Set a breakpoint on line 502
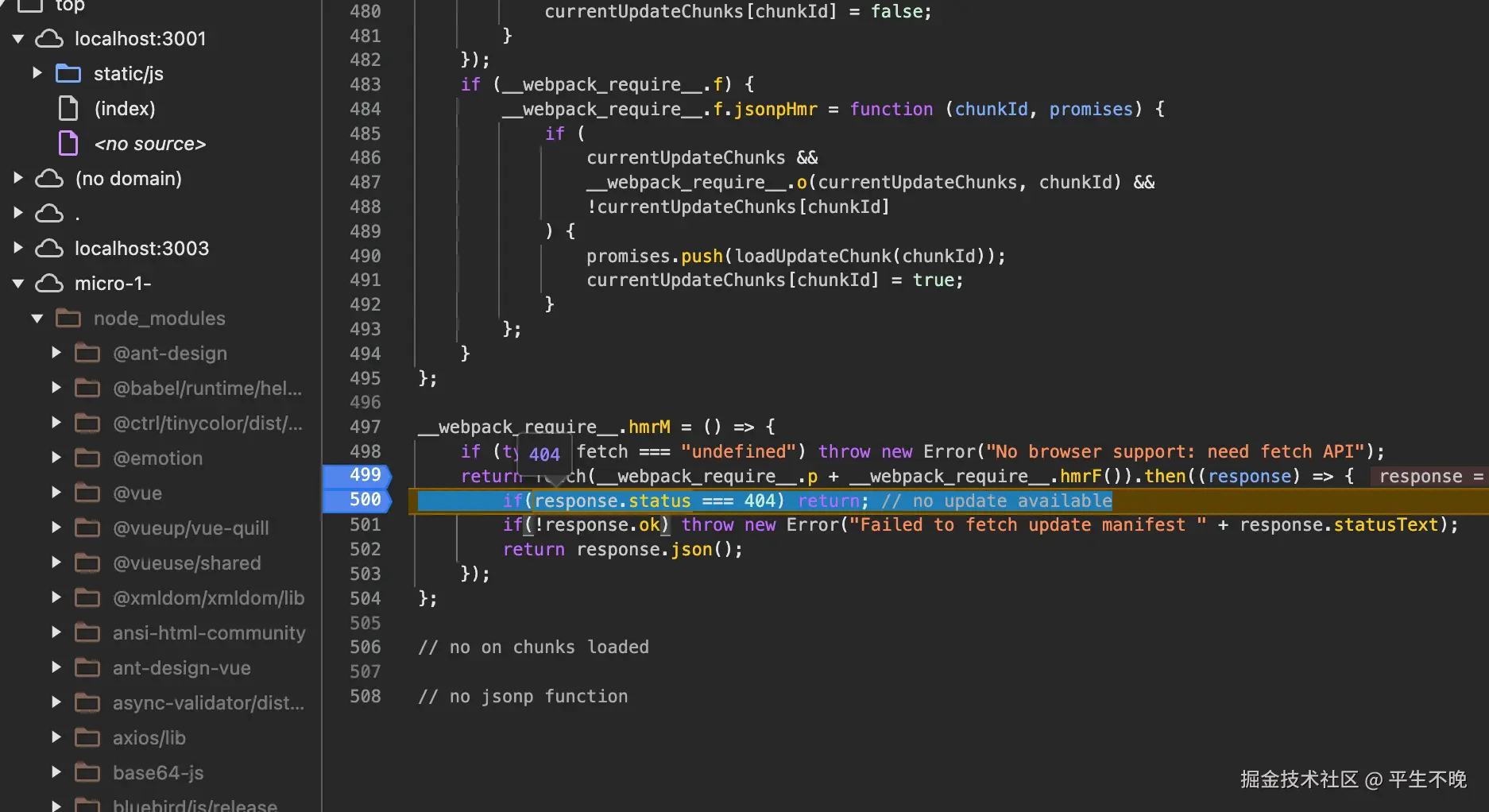1489x812 pixels. point(365,549)
